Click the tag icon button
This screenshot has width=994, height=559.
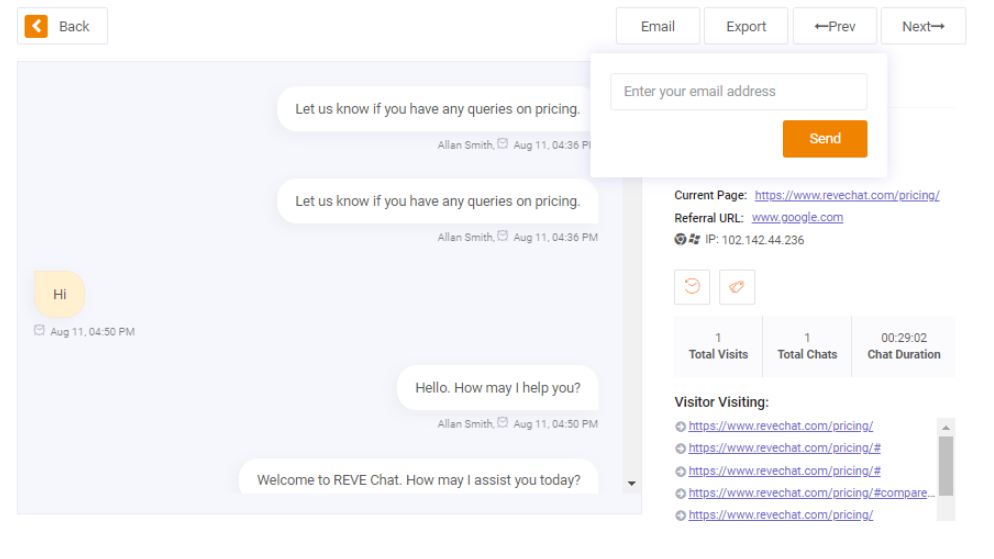tap(736, 286)
